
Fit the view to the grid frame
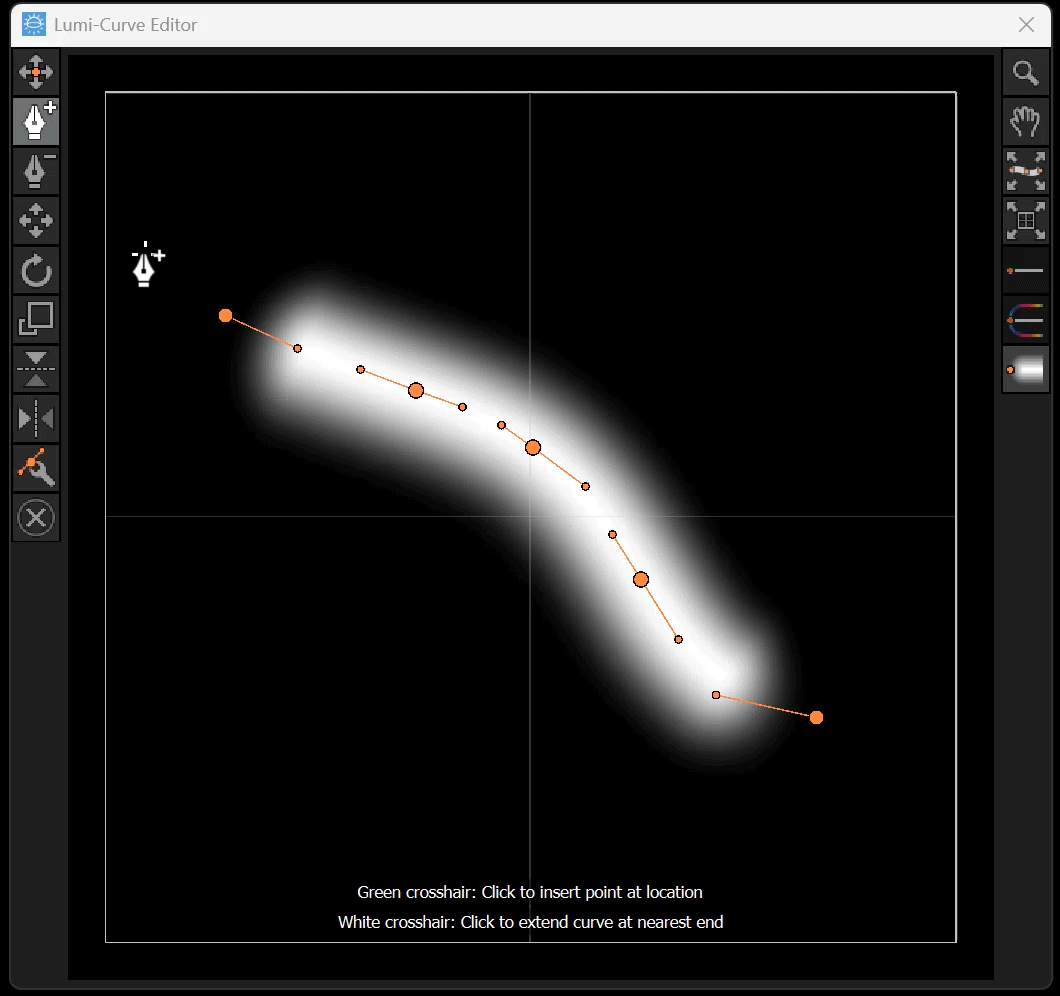click(1025, 221)
